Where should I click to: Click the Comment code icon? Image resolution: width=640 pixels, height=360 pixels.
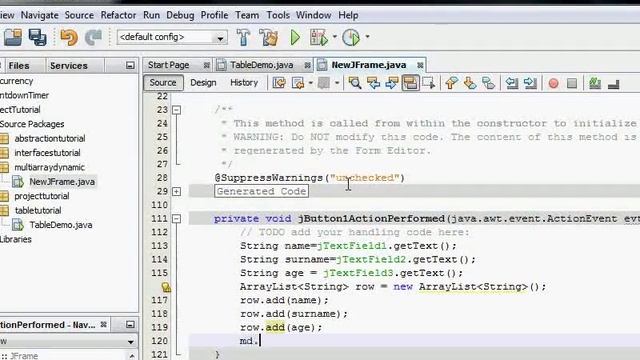[x=595, y=83]
